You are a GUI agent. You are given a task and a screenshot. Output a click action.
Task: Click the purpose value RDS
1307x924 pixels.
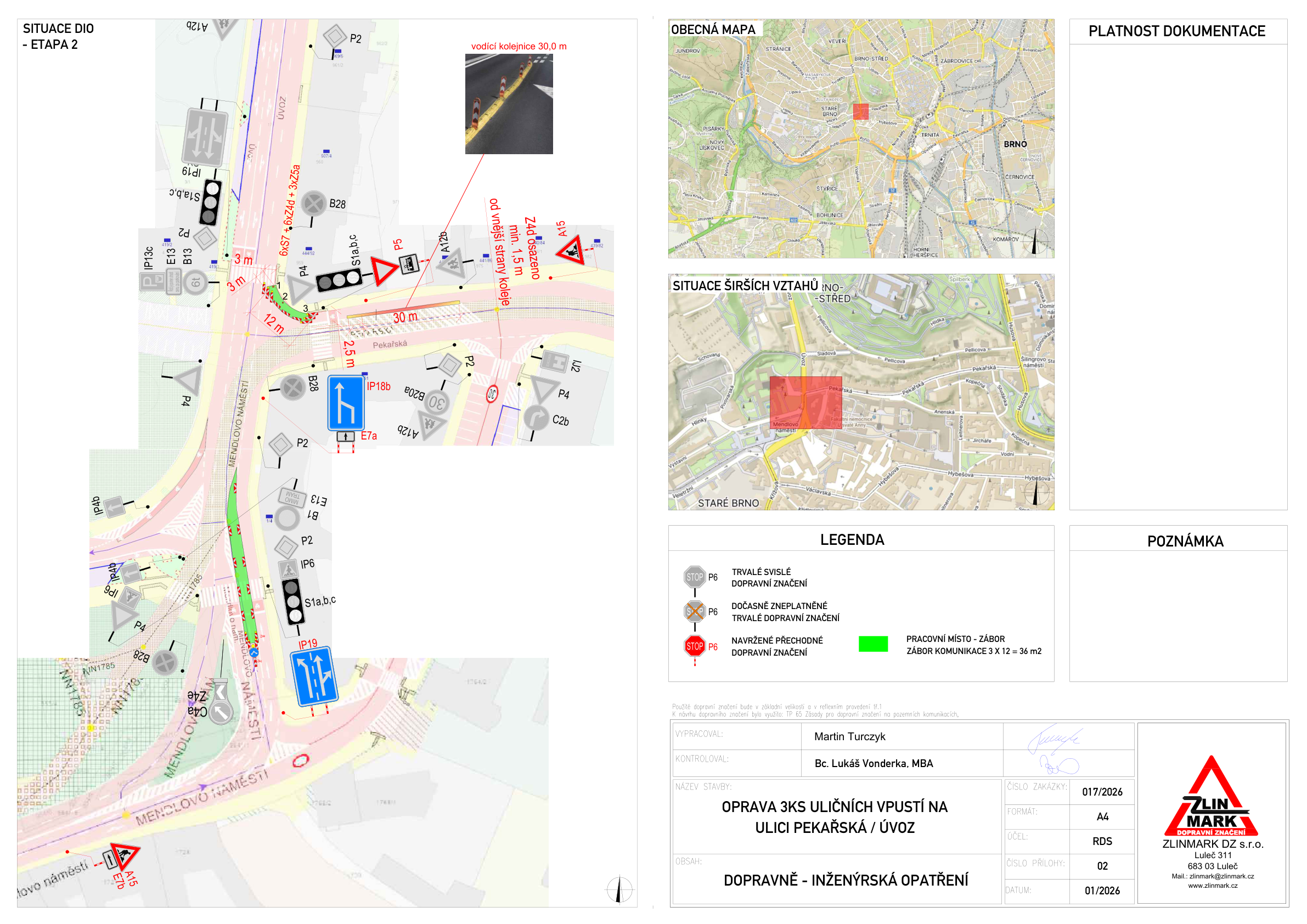tap(1102, 842)
